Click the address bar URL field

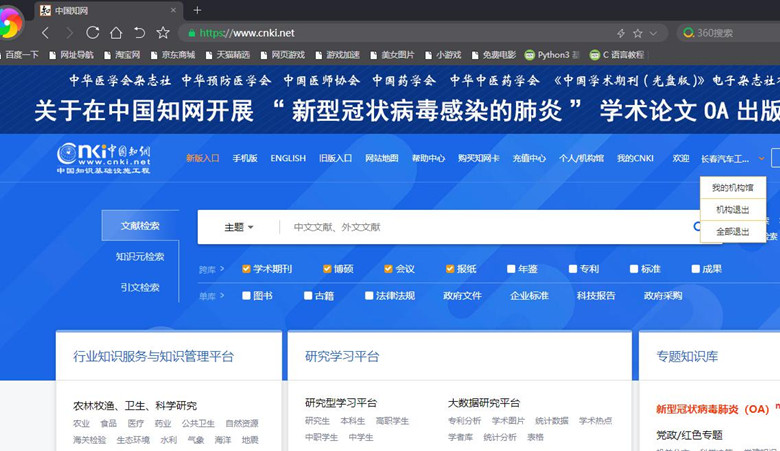[398, 33]
